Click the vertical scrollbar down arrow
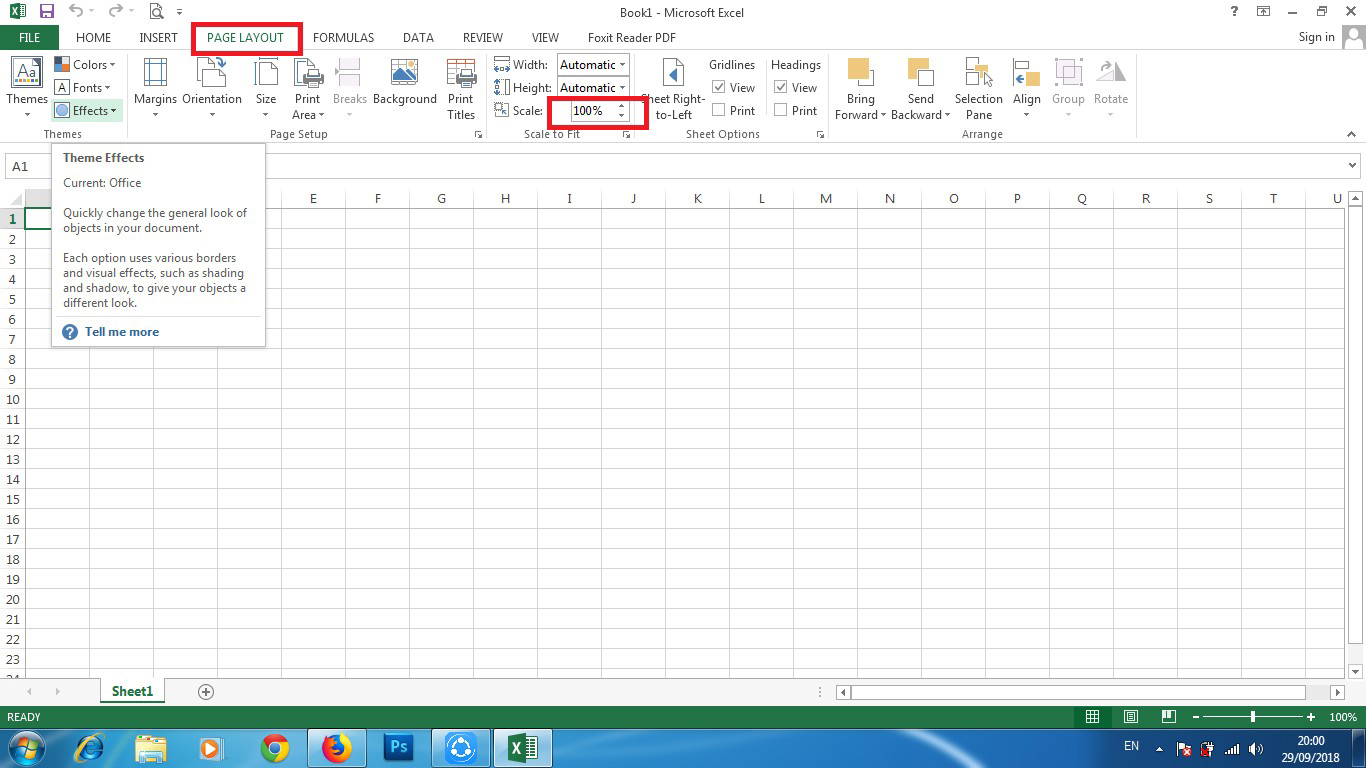Screen dimensions: 1366x768 tap(1356, 671)
